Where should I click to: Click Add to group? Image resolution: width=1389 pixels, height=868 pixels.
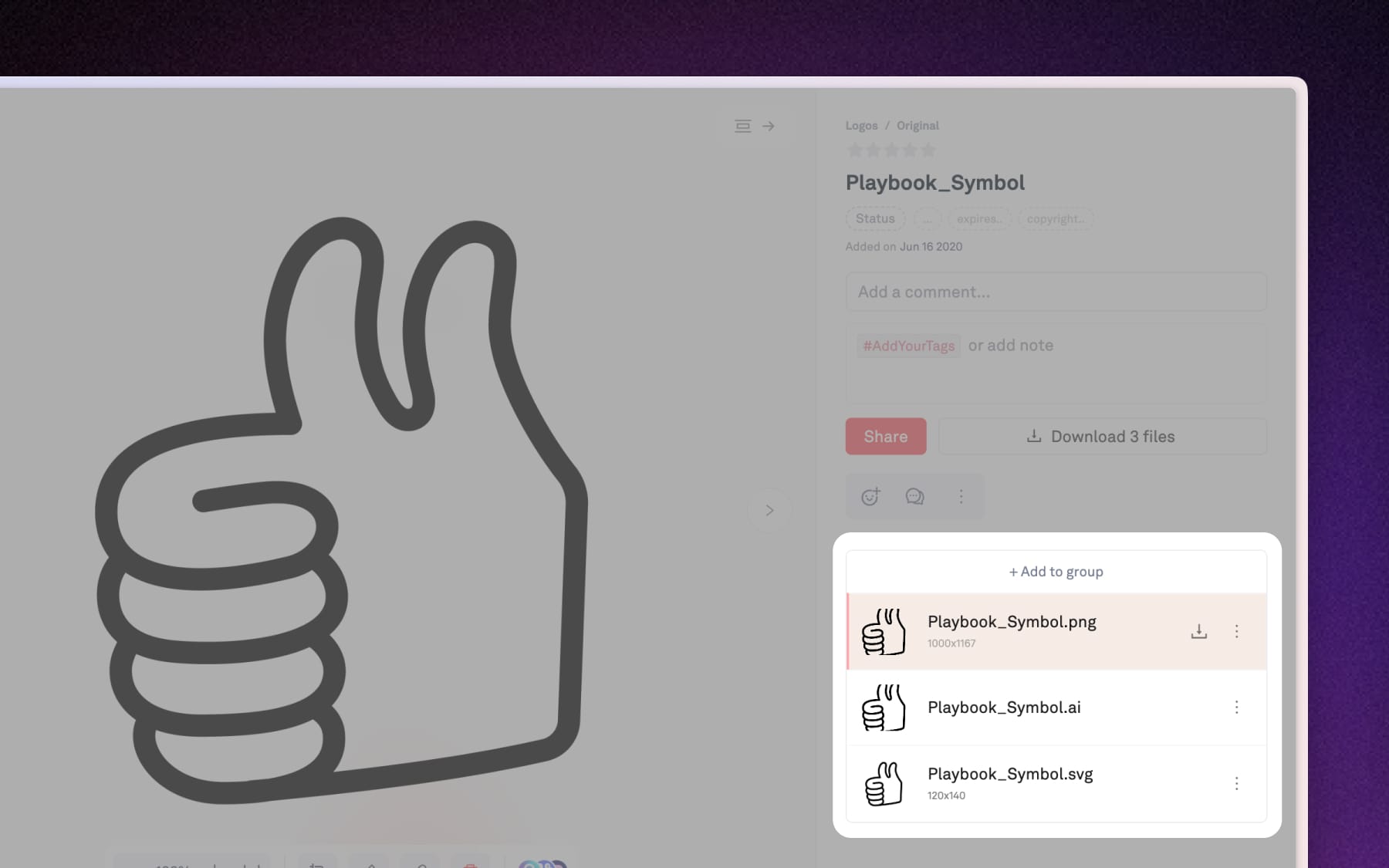point(1056,572)
